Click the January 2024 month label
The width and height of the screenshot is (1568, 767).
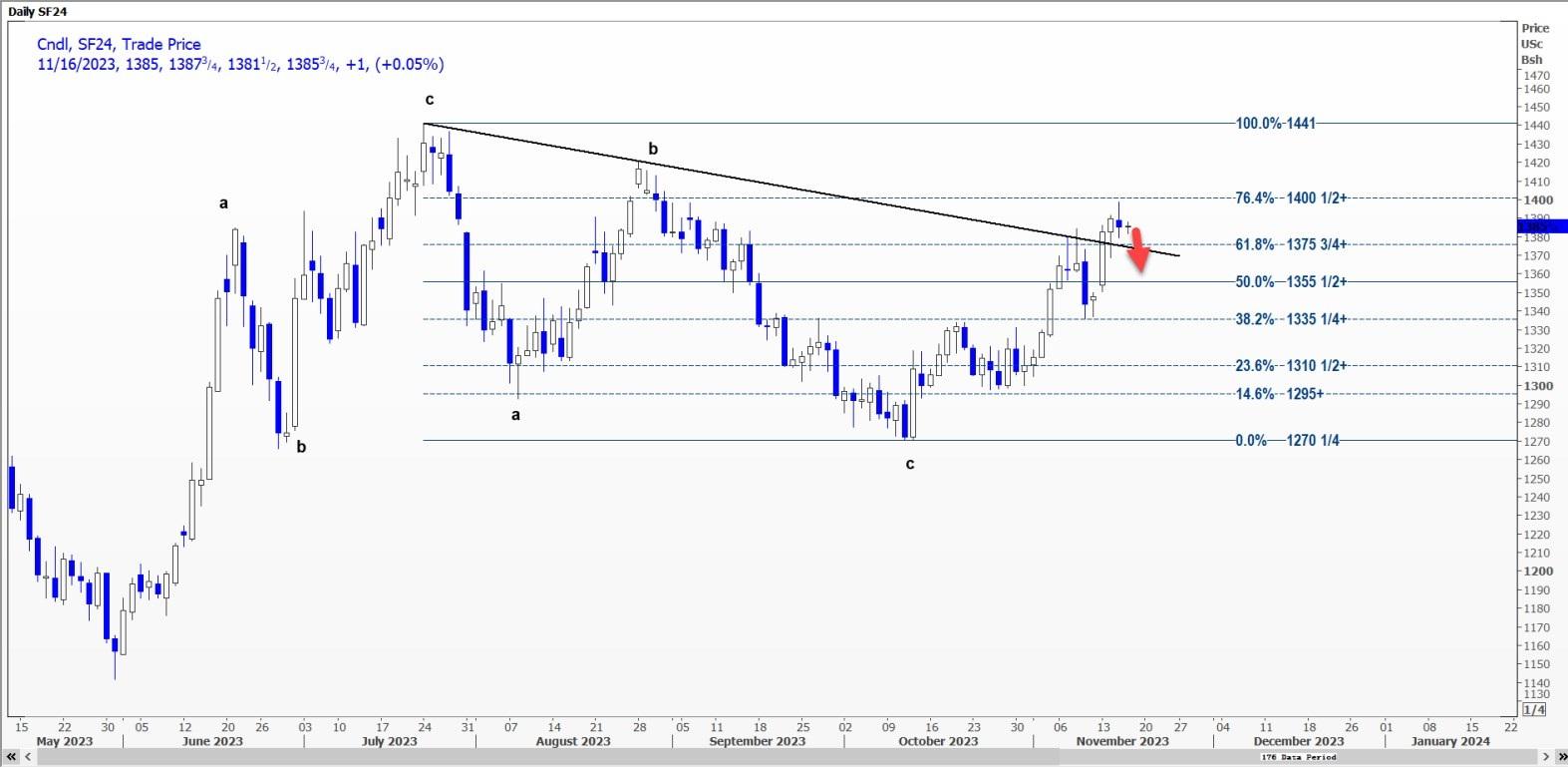tap(1450, 741)
